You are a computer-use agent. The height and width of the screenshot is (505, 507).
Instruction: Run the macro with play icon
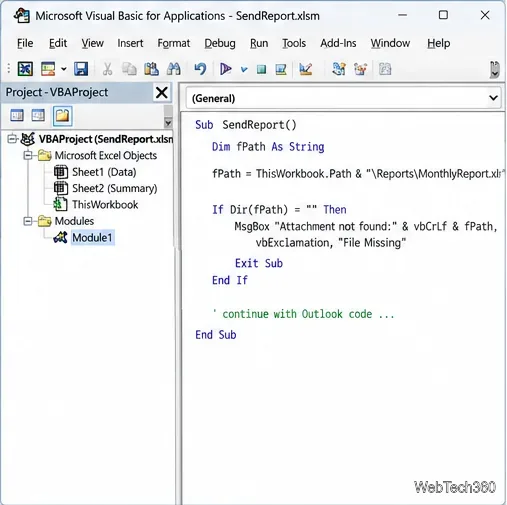pyautogui.click(x=226, y=69)
